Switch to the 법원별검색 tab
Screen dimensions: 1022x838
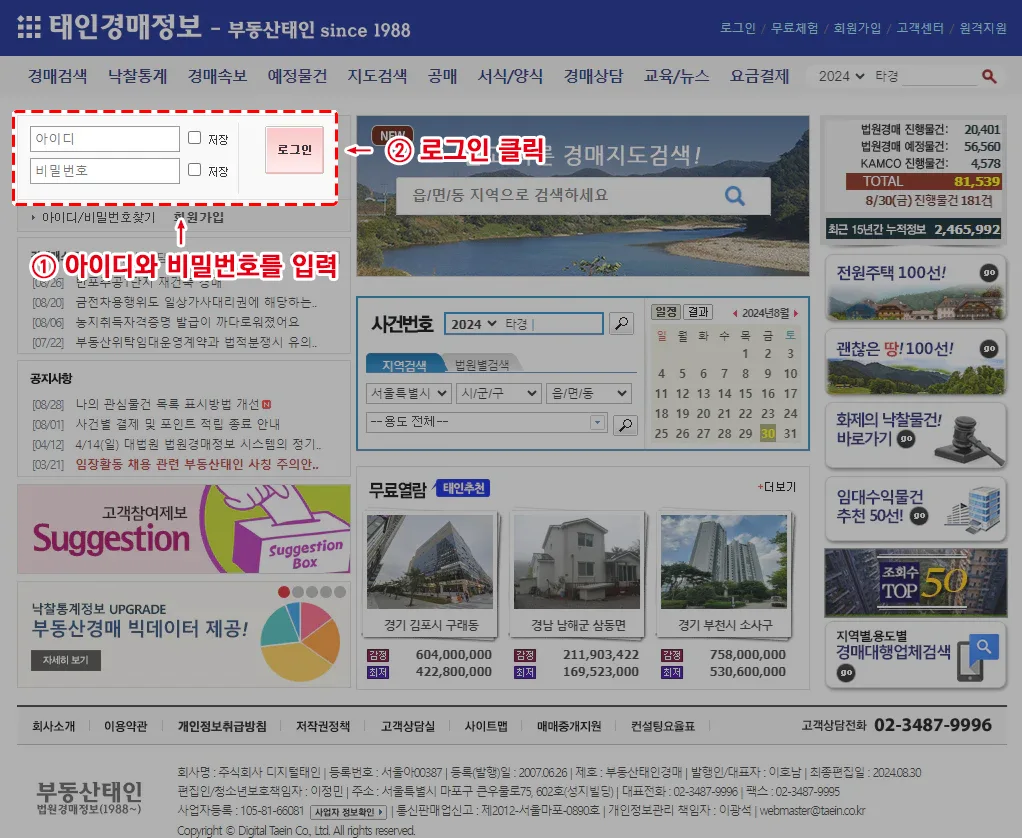click(x=482, y=364)
